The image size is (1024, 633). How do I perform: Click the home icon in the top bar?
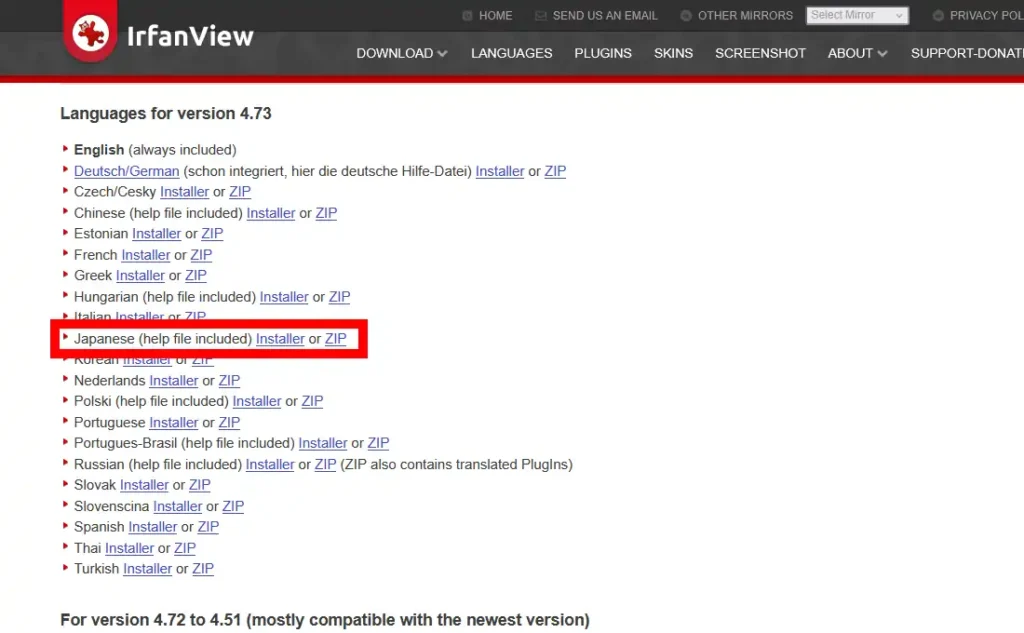click(x=466, y=15)
